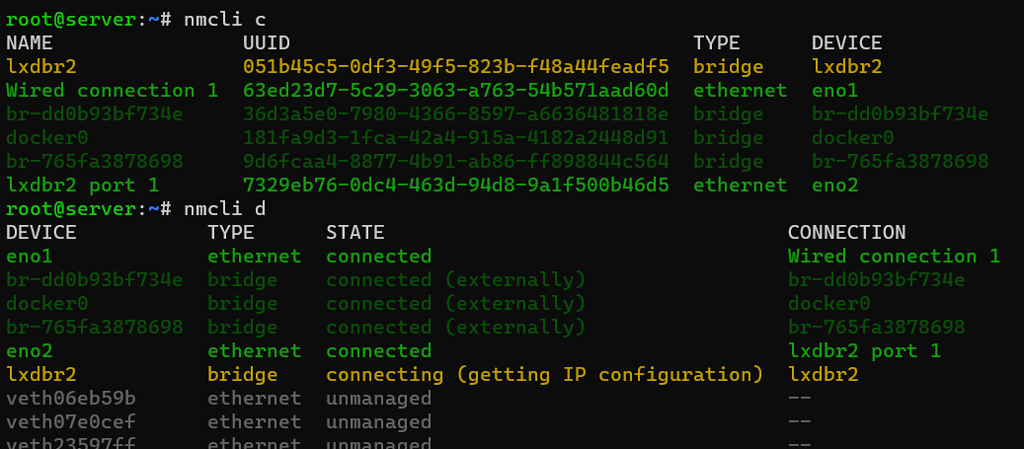
Task: Select UUID column header
Action: click(x=266, y=43)
